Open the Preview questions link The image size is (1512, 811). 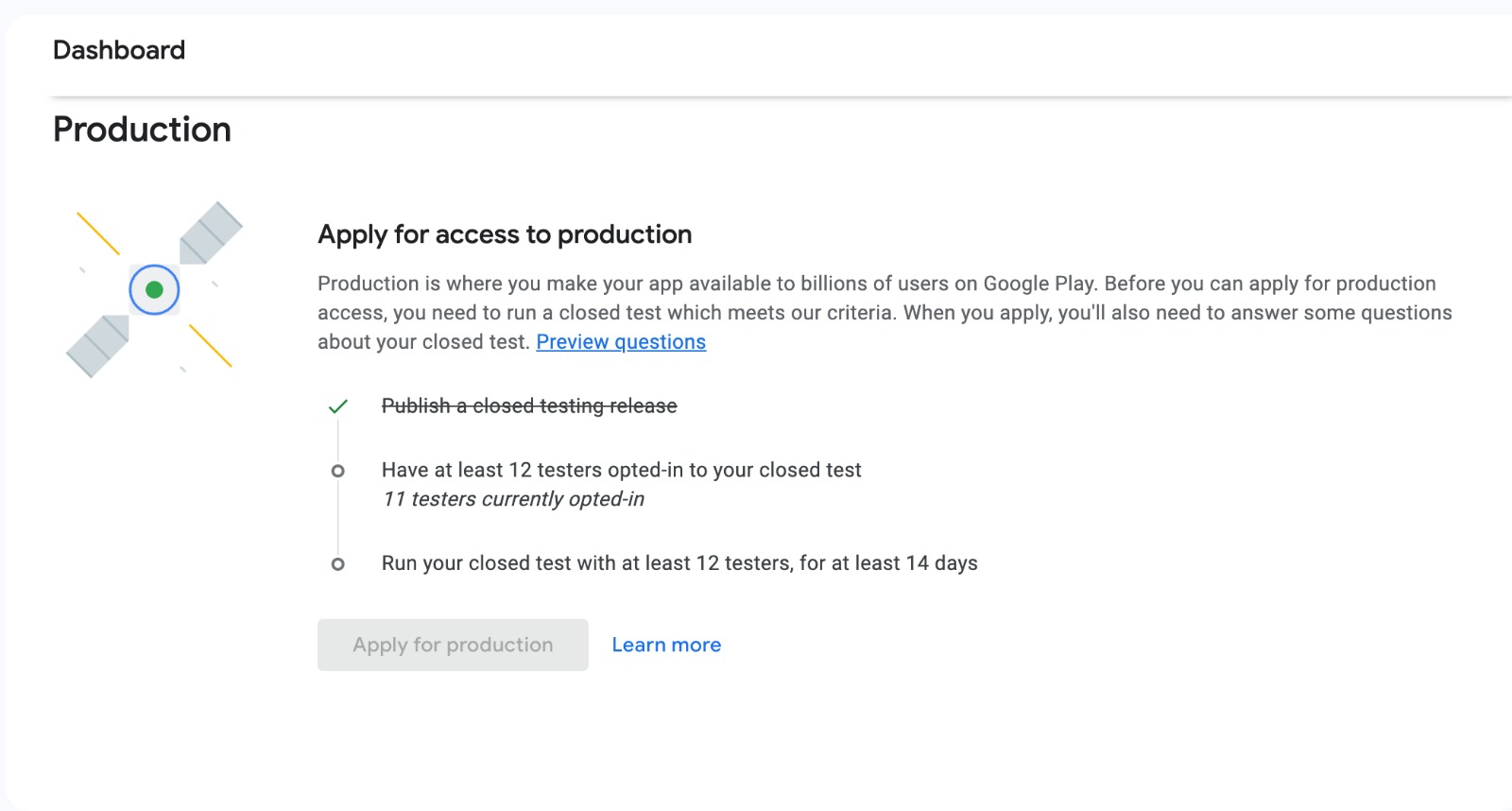(x=621, y=342)
